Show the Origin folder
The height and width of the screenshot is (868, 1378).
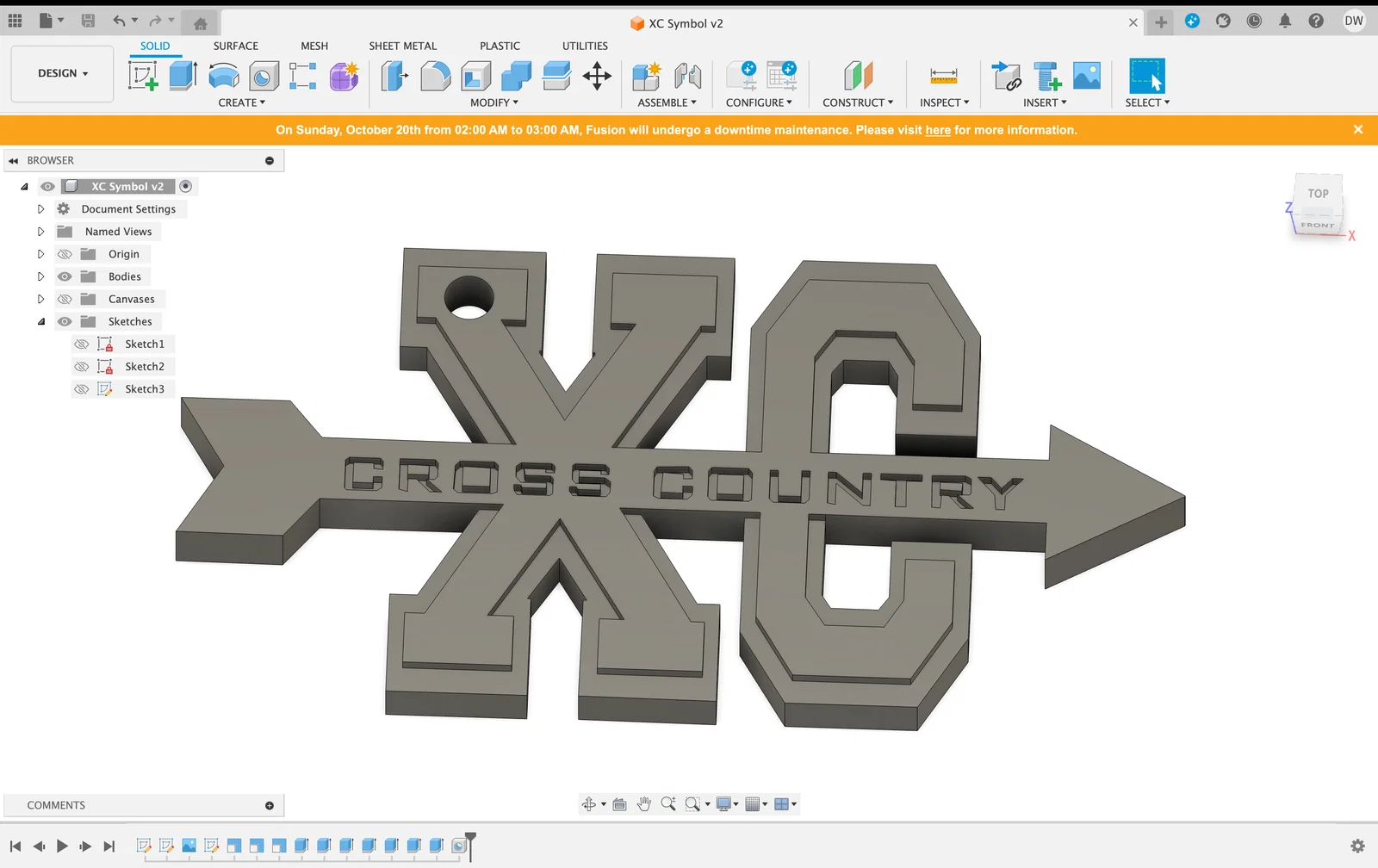(x=65, y=254)
